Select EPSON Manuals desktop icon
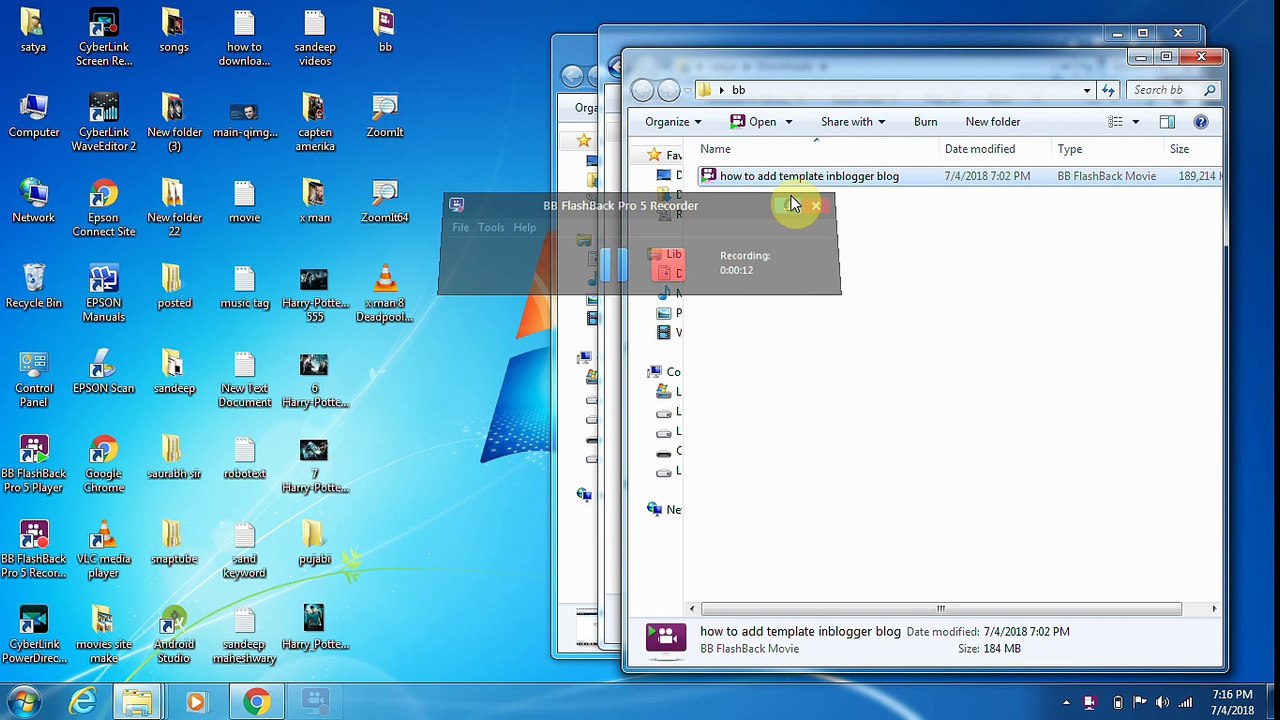1280x720 pixels. (x=104, y=294)
